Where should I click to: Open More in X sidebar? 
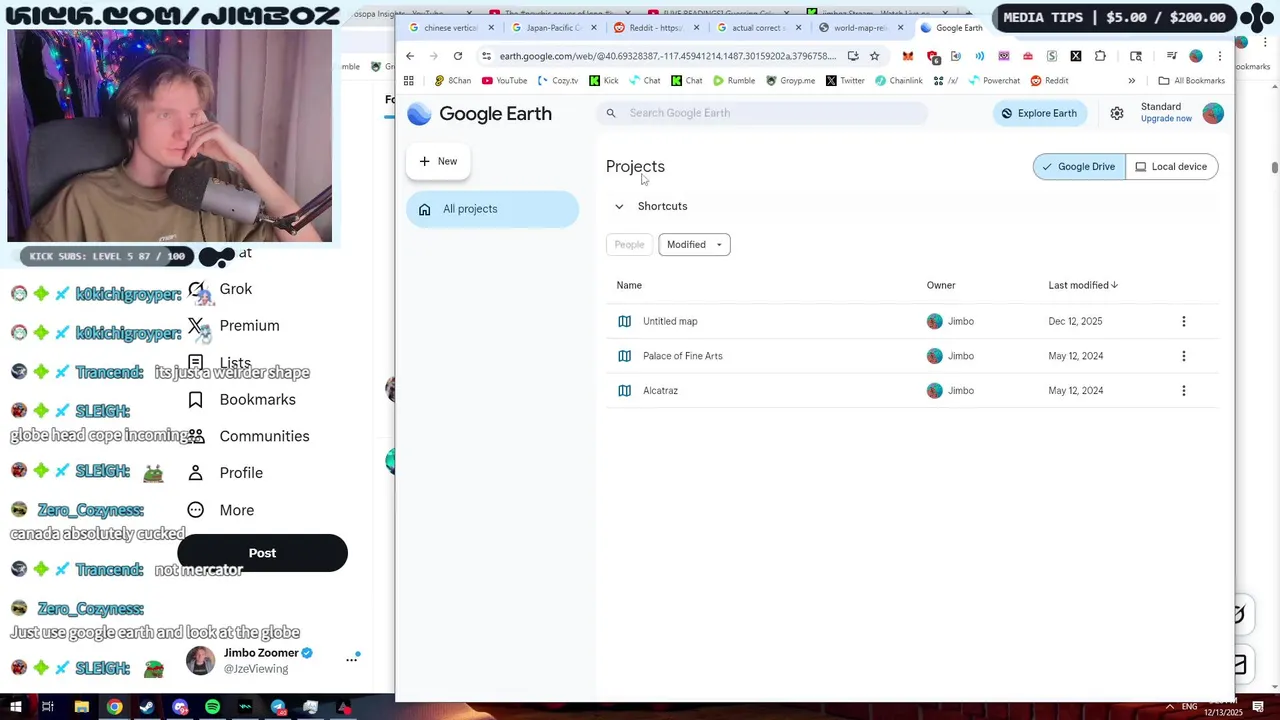222,510
